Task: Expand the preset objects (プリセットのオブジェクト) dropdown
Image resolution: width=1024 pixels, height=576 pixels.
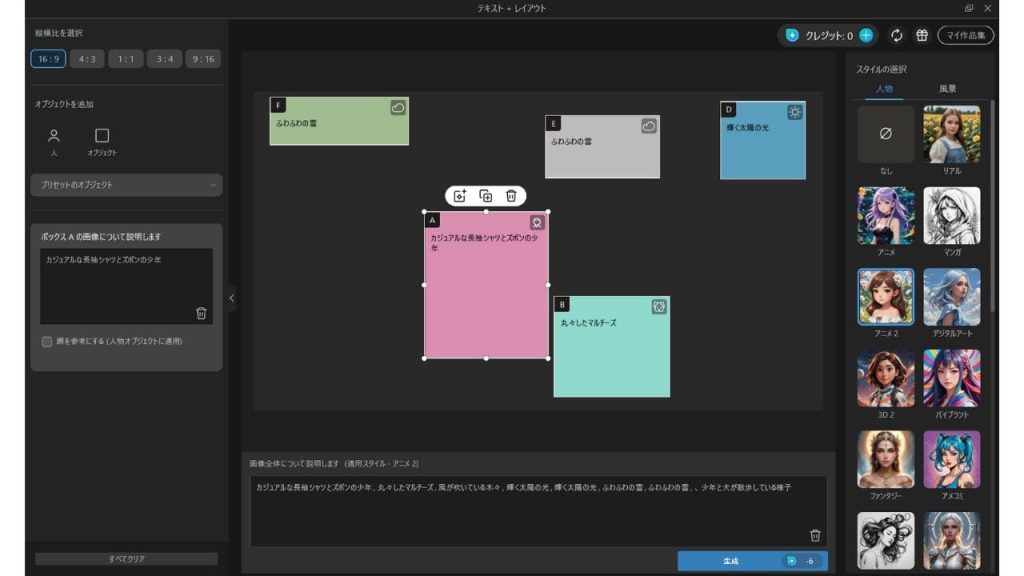Action: click(x=126, y=185)
